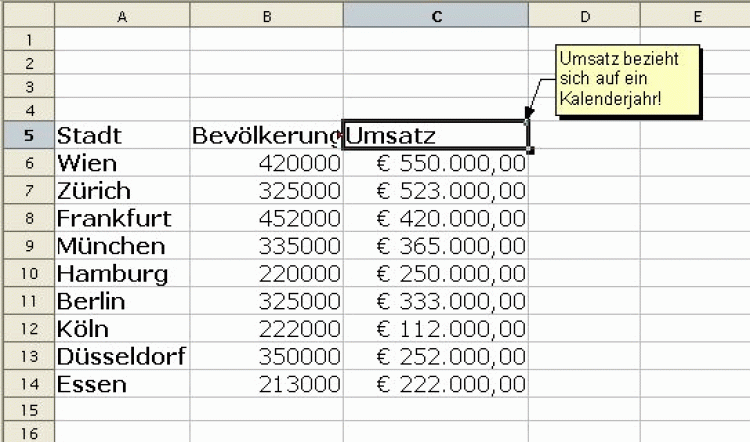750x442 pixels.
Task: Select the Umsatz header cell
Action: click(x=435, y=135)
